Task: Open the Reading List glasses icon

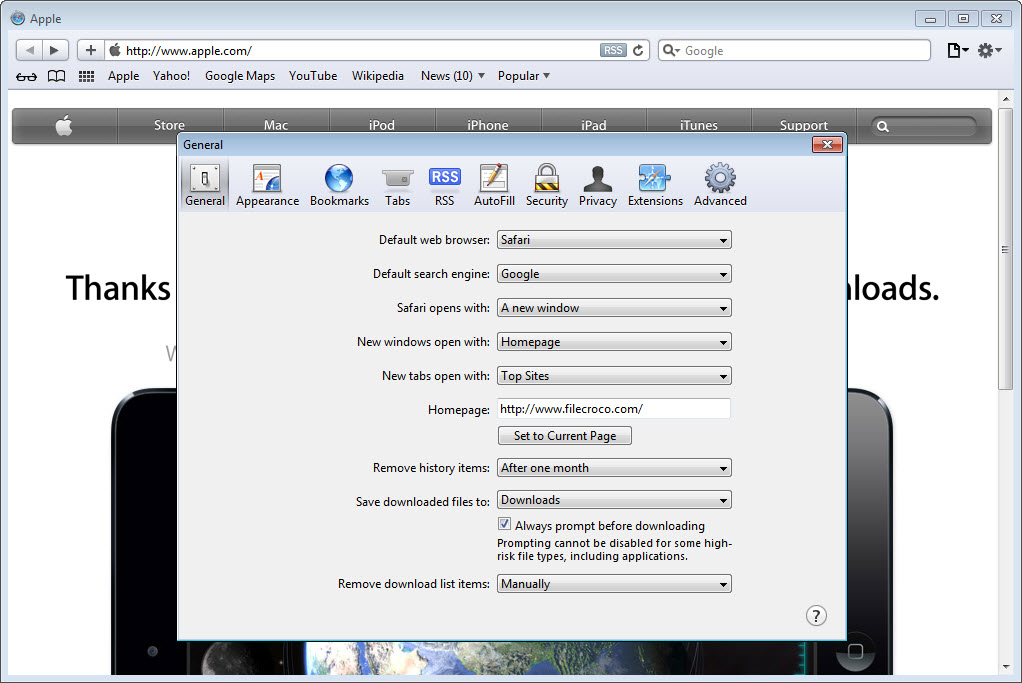Action: pyautogui.click(x=26, y=76)
